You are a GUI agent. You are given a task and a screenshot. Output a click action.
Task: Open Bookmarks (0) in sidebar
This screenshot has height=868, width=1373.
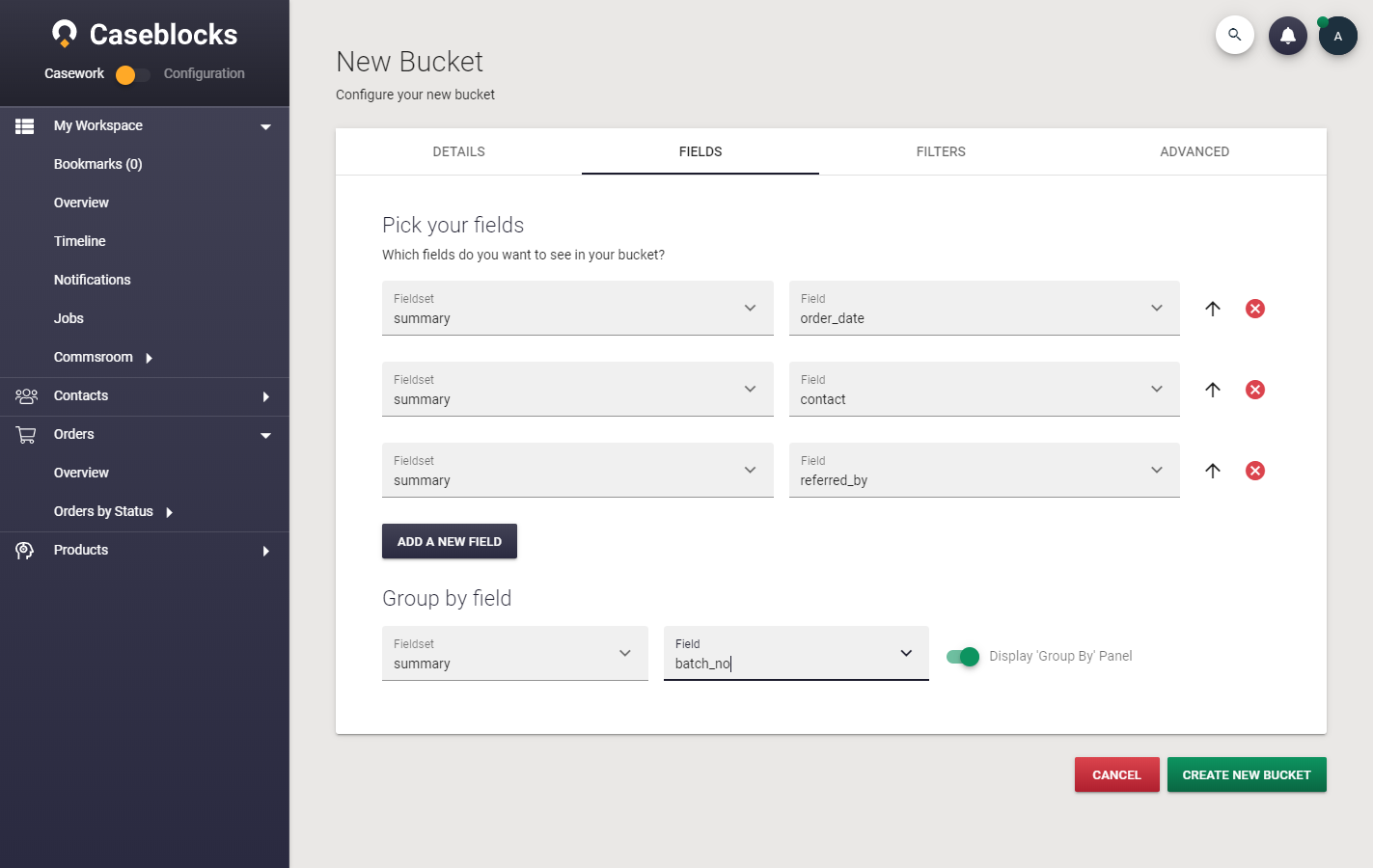98,164
